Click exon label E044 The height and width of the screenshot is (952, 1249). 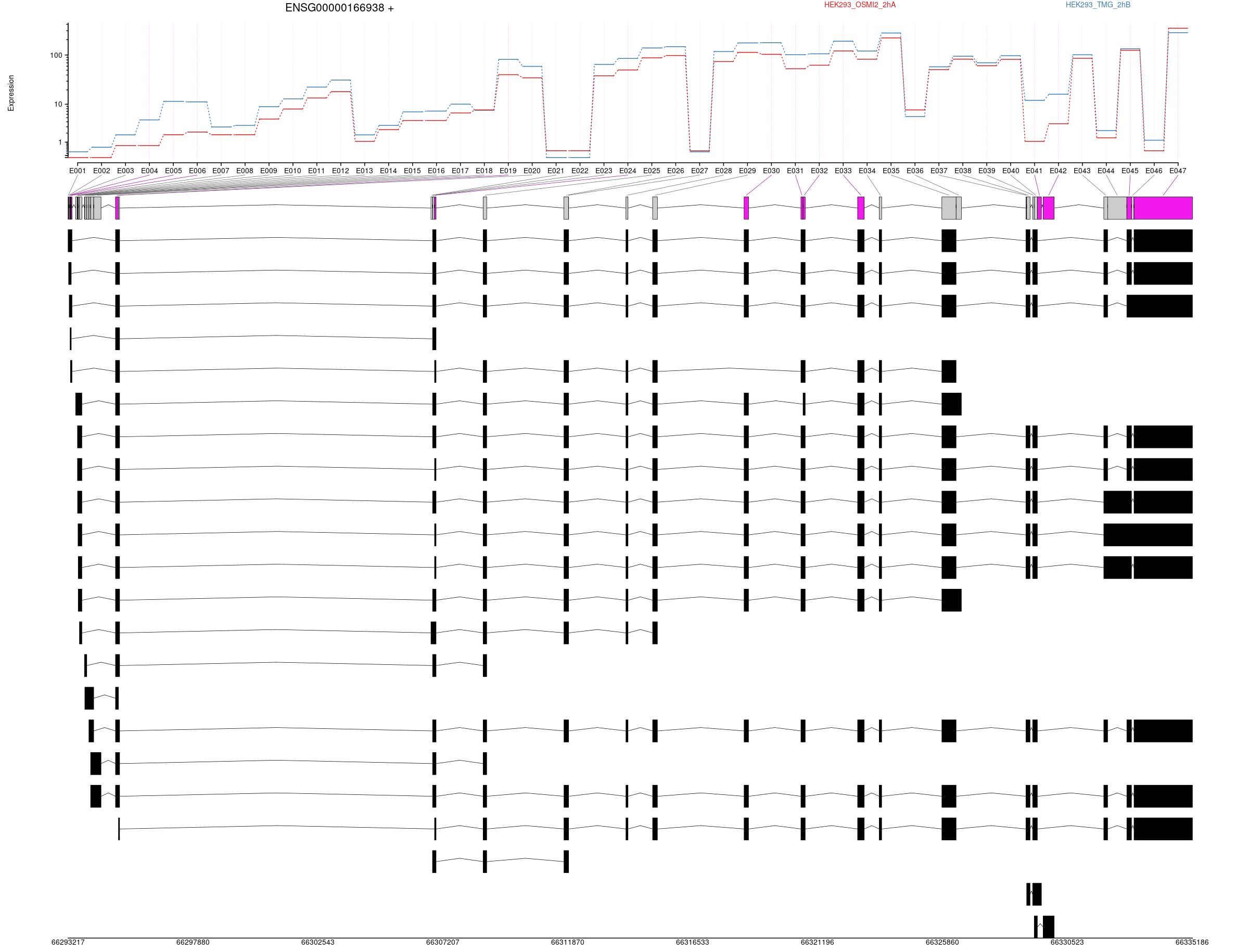[1106, 171]
